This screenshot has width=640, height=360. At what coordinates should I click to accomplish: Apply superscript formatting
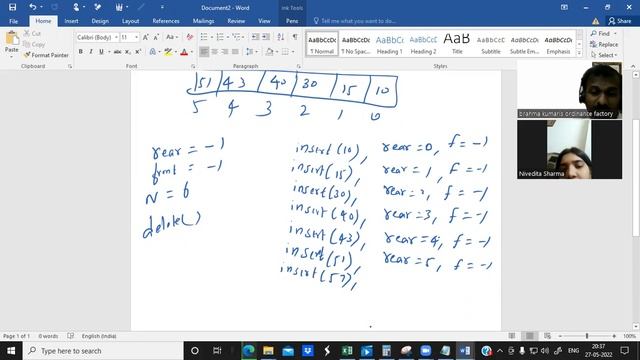138,52
